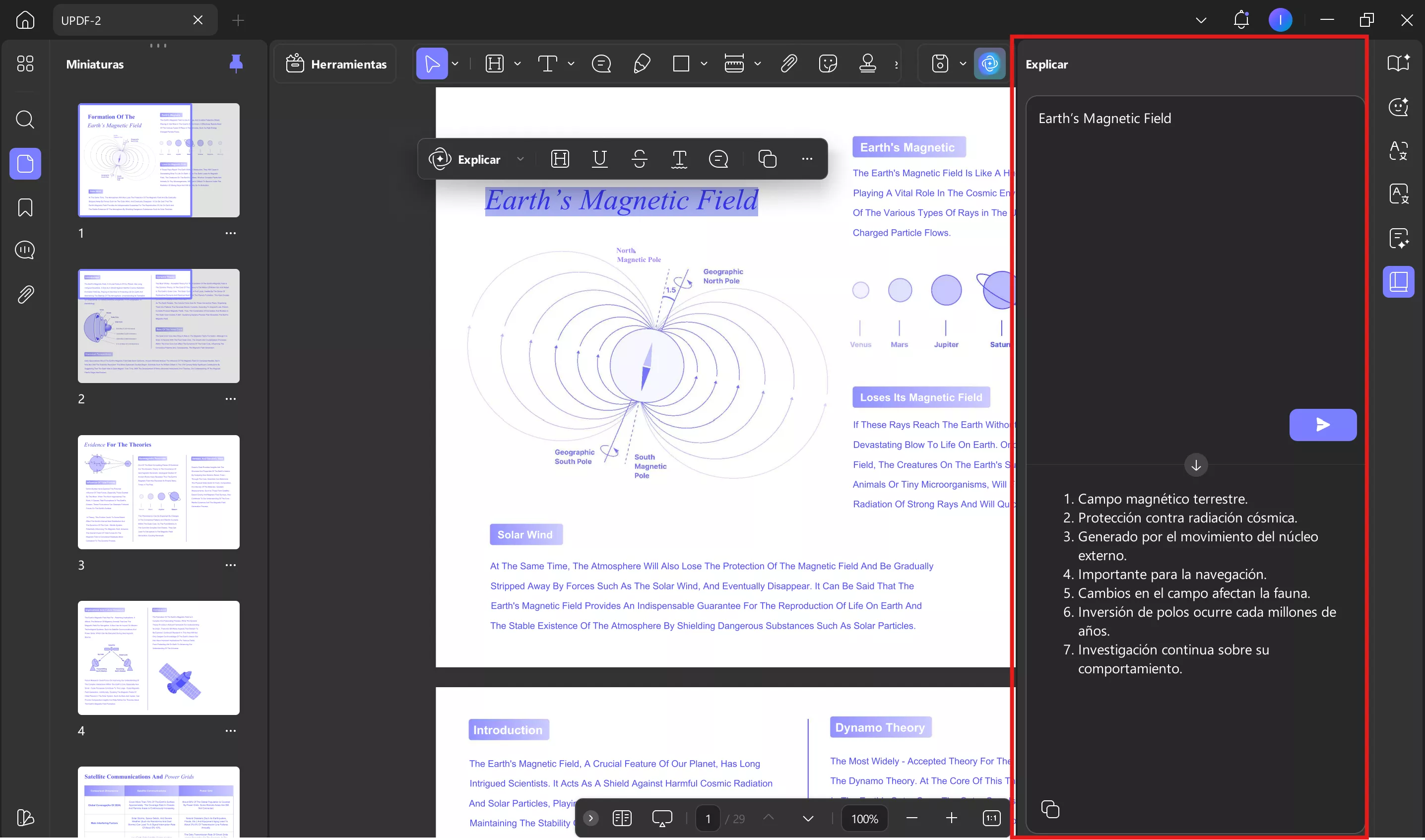This screenshot has height=840, width=1425.
Task: Apply strikethrough from floating toolbar
Action: (x=640, y=159)
